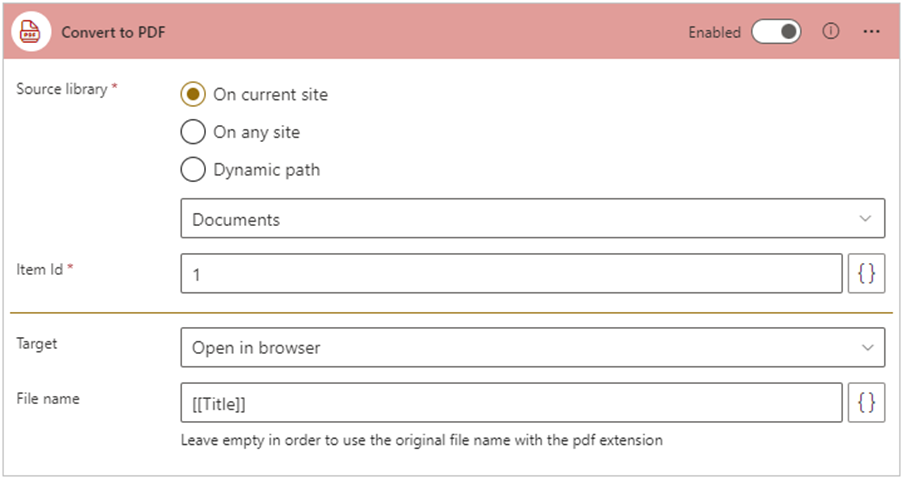Click the hint text below File name
The width and height of the screenshot is (903, 479).
point(421,440)
